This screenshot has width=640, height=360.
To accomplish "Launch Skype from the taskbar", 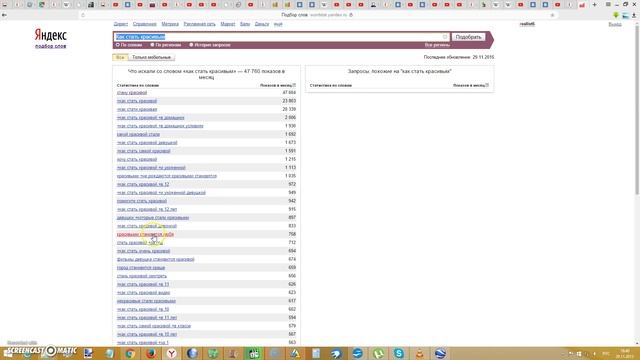I will 399,353.
